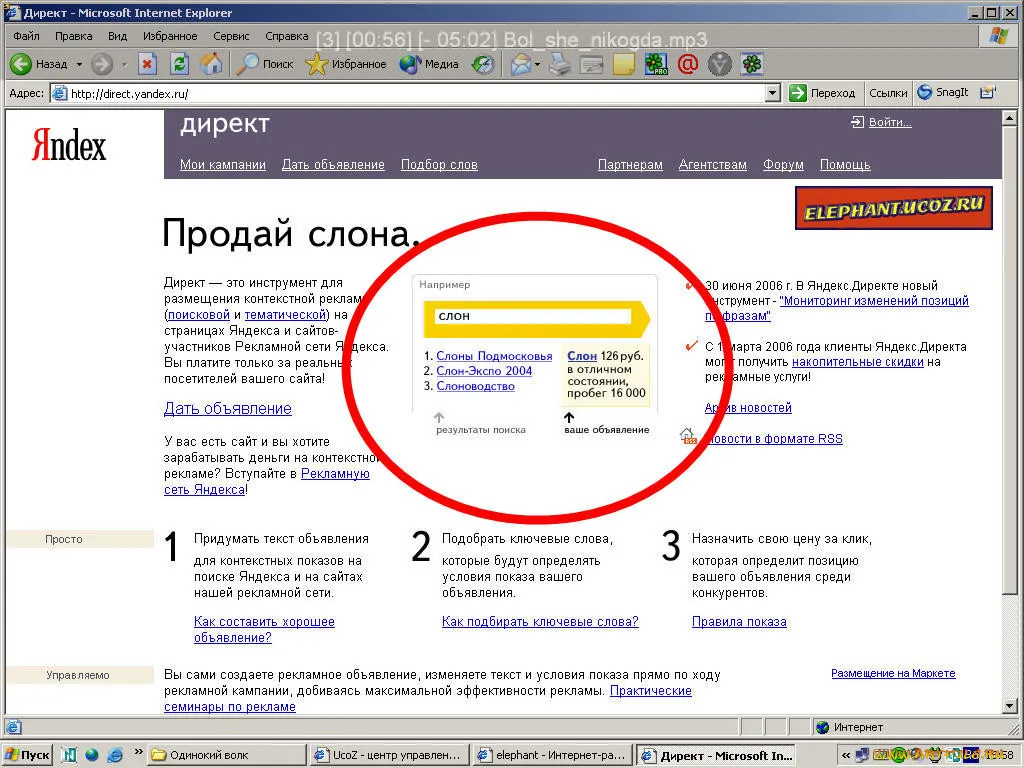
Task: Click the SnagIt toolbar button
Action: (943, 92)
